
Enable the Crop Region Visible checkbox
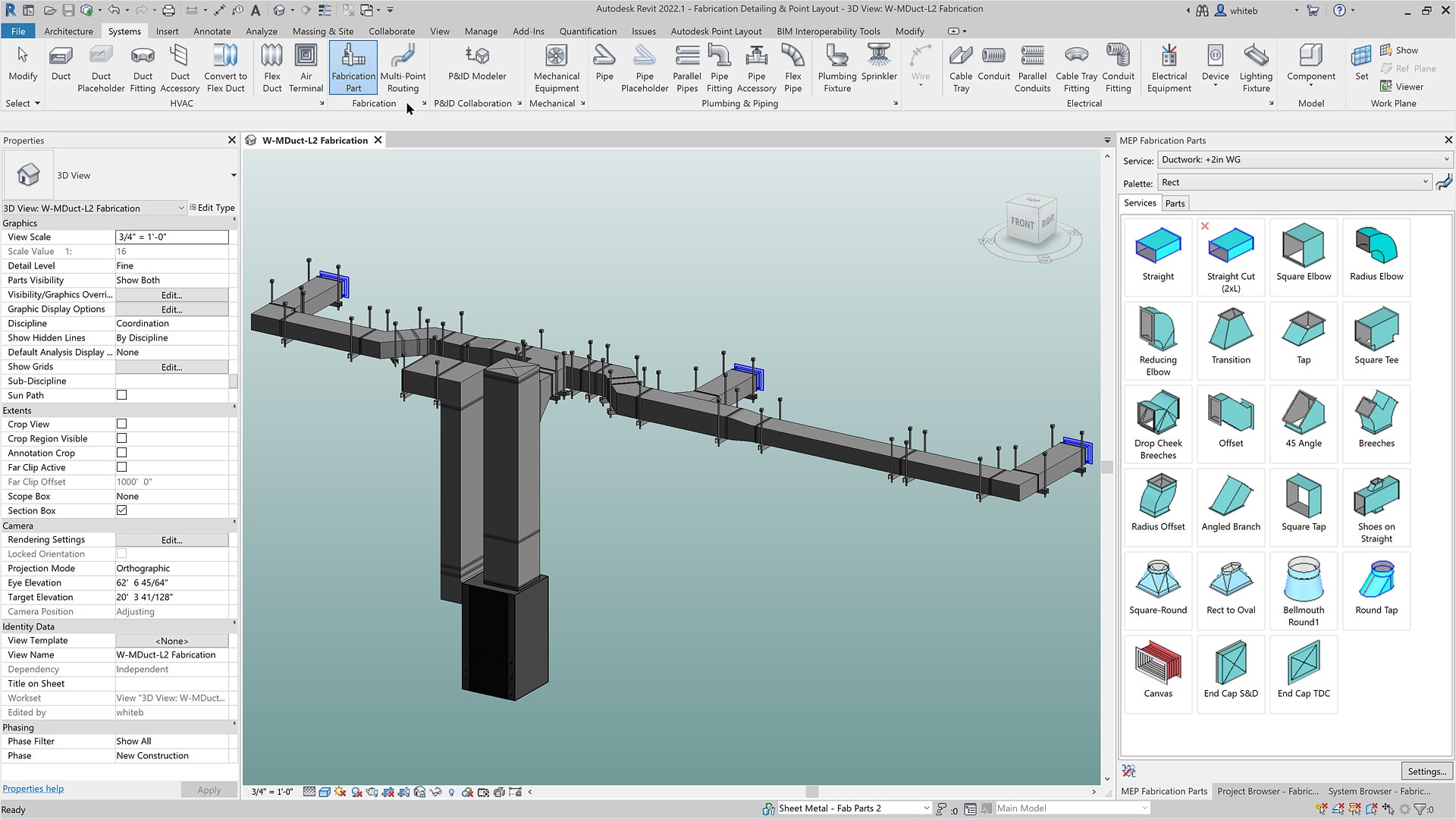122,438
